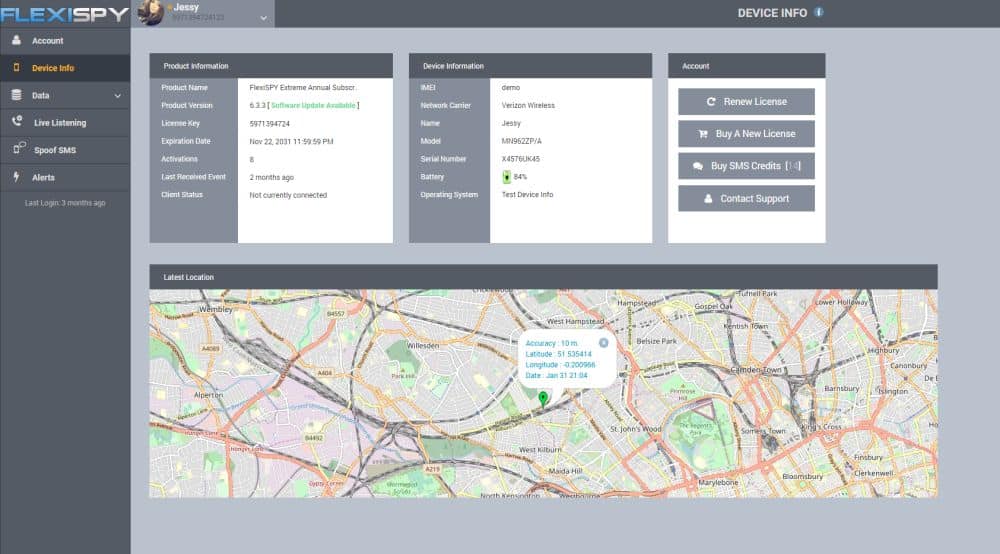This screenshot has height=554, width=1000.
Task: Click the Device Info phone icon
Action: 17,68
